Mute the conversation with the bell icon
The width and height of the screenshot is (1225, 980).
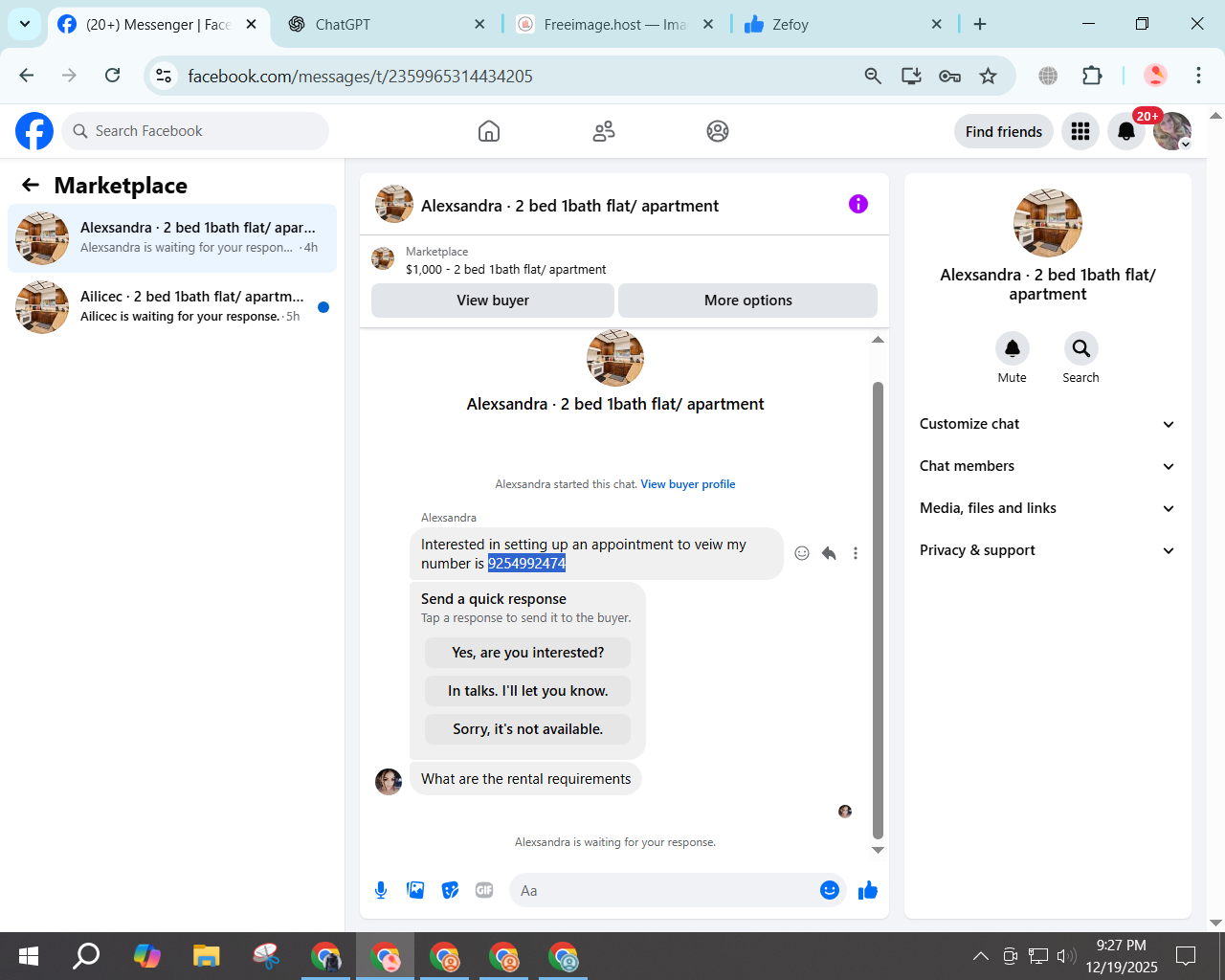(1013, 348)
